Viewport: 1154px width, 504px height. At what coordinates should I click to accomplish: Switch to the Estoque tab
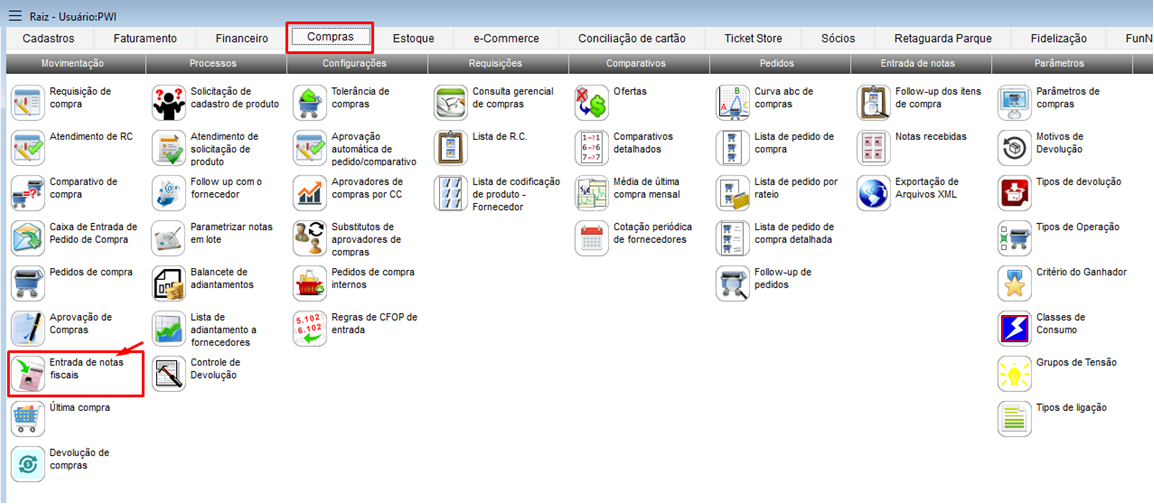(x=413, y=39)
